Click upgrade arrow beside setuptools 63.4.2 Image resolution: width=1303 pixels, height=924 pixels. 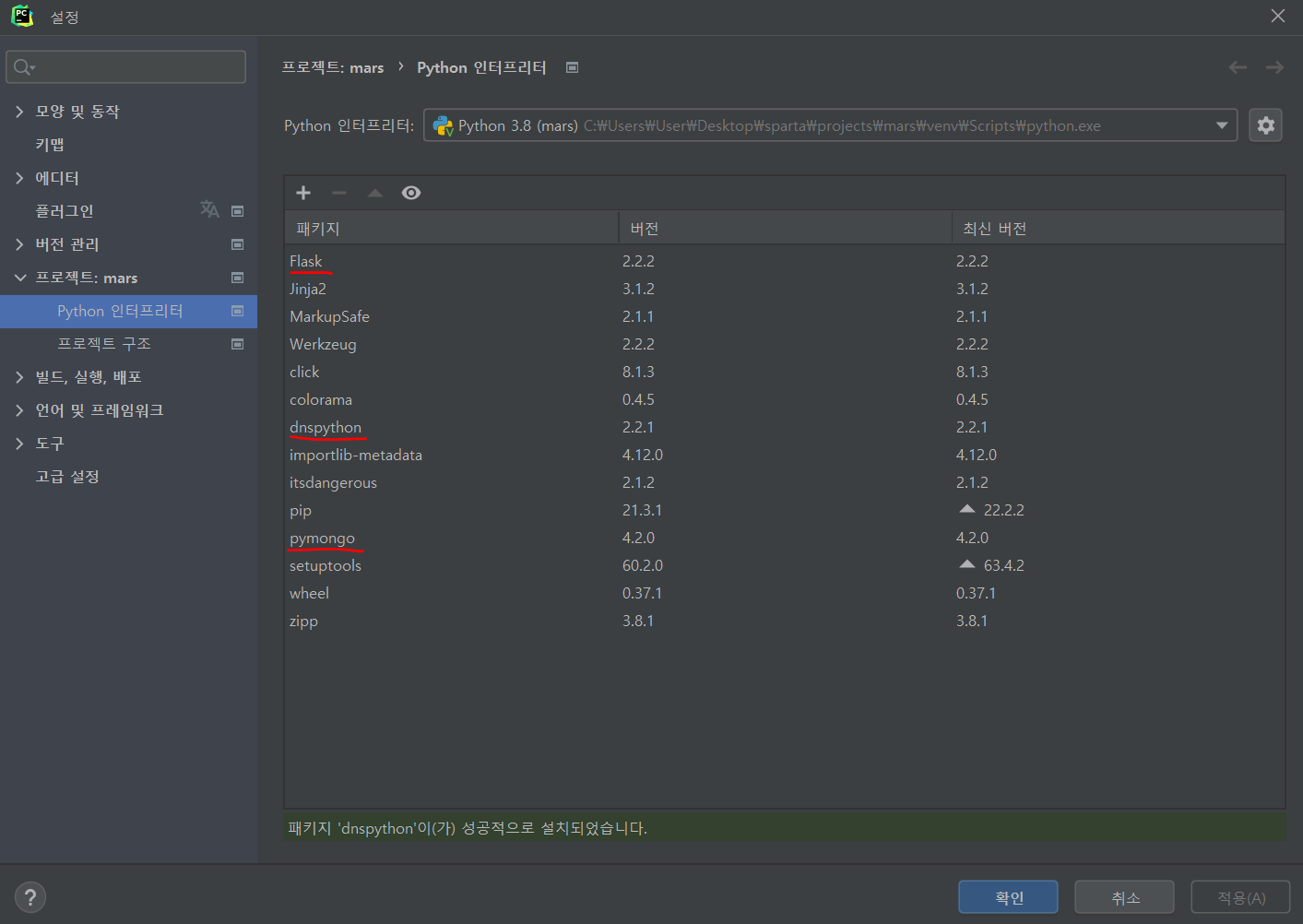[x=966, y=564]
